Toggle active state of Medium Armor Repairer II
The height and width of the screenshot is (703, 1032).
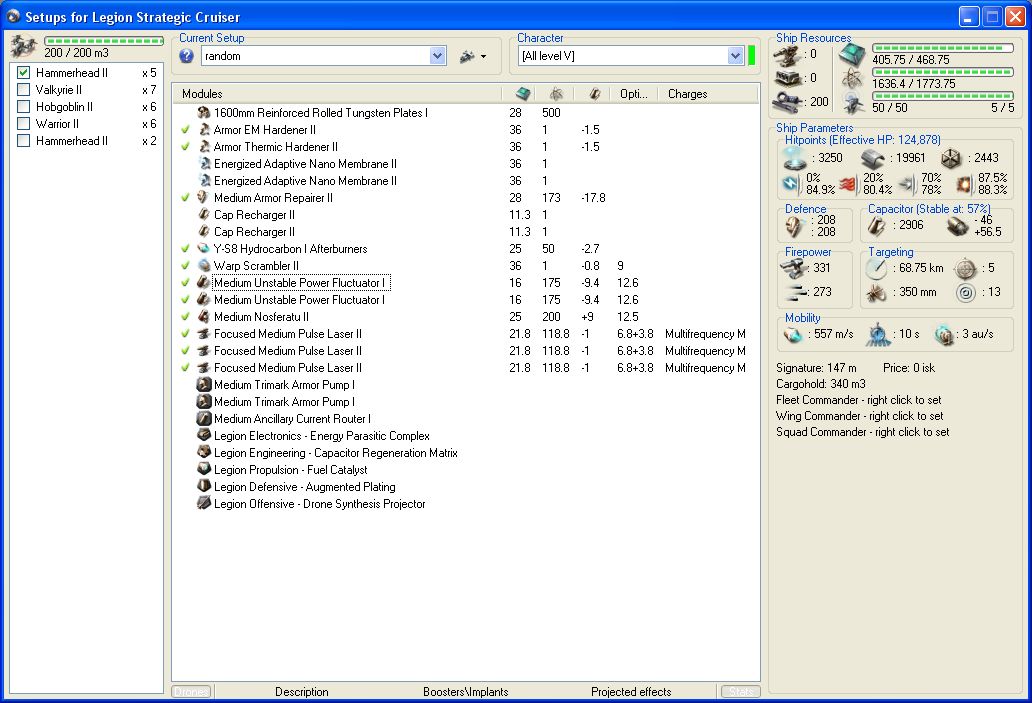pyautogui.click(x=186, y=197)
